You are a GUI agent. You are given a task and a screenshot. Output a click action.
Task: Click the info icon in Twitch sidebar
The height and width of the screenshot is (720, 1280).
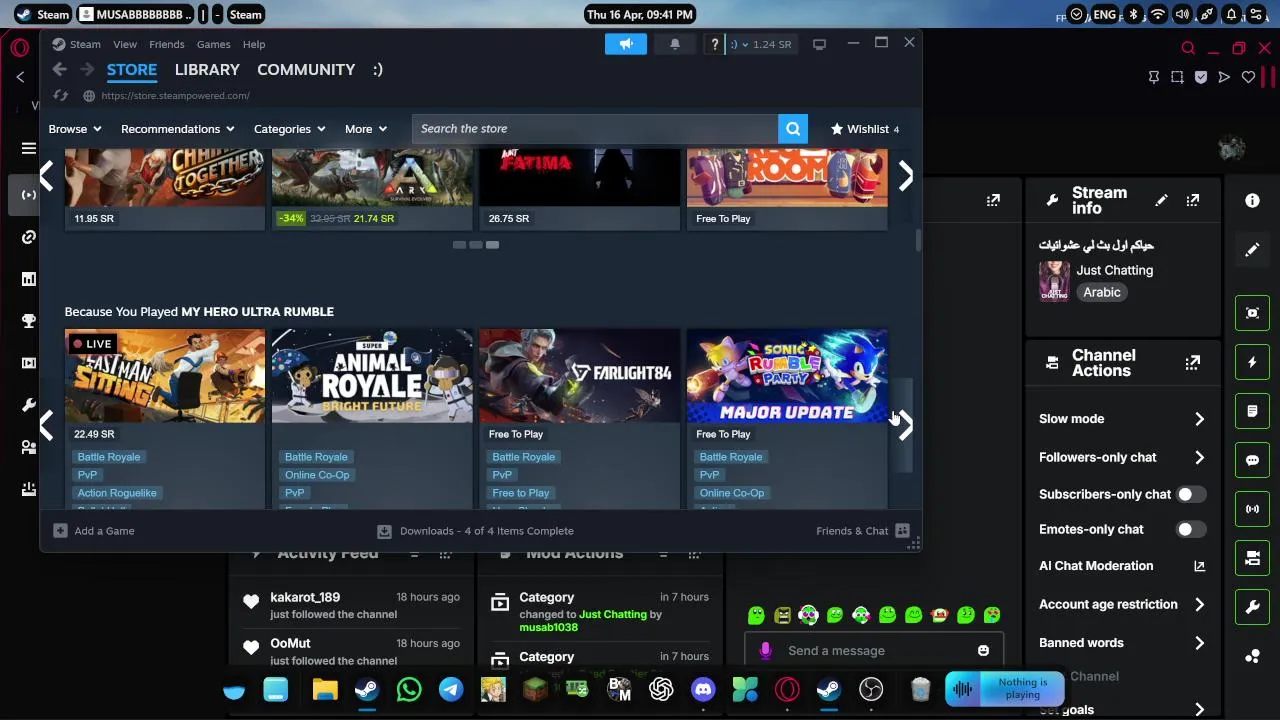(x=1252, y=200)
